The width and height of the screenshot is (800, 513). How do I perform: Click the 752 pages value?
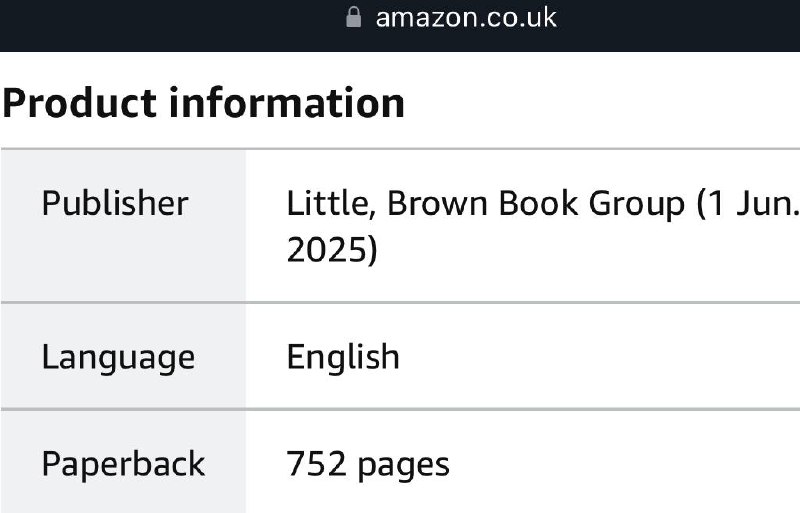tap(368, 465)
